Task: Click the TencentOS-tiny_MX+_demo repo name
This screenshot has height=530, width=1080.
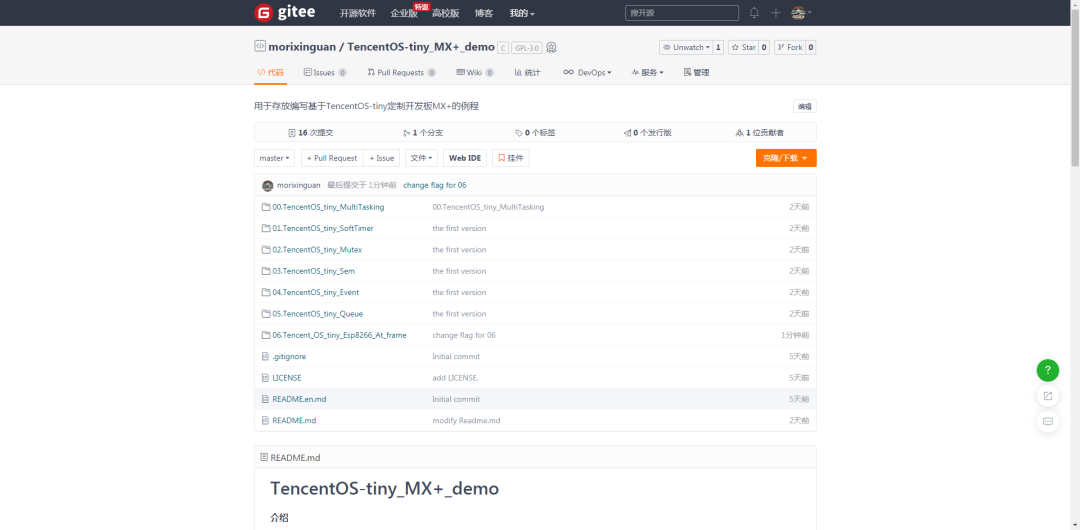Action: pyautogui.click(x=421, y=47)
